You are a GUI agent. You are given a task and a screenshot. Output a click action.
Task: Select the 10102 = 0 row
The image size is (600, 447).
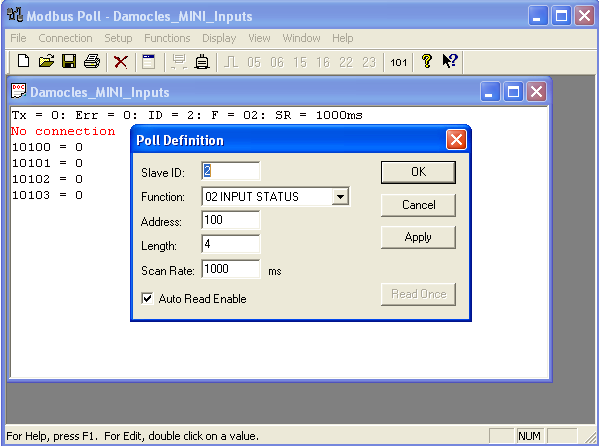click(x=47, y=179)
